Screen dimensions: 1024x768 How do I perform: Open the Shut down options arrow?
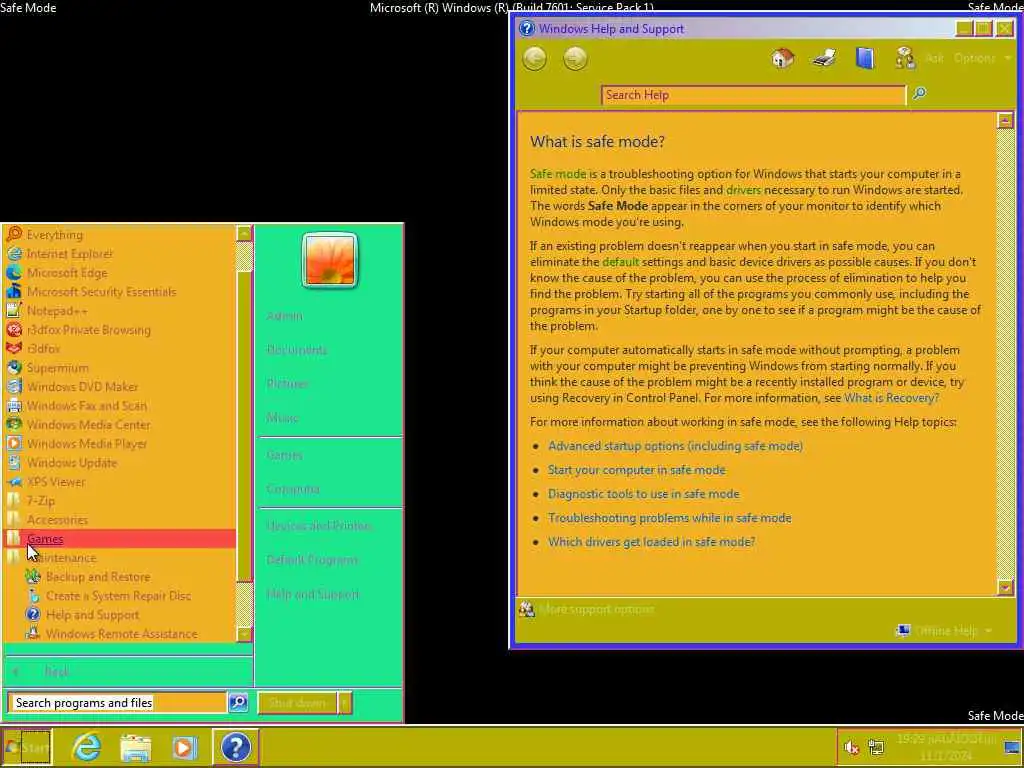point(345,703)
